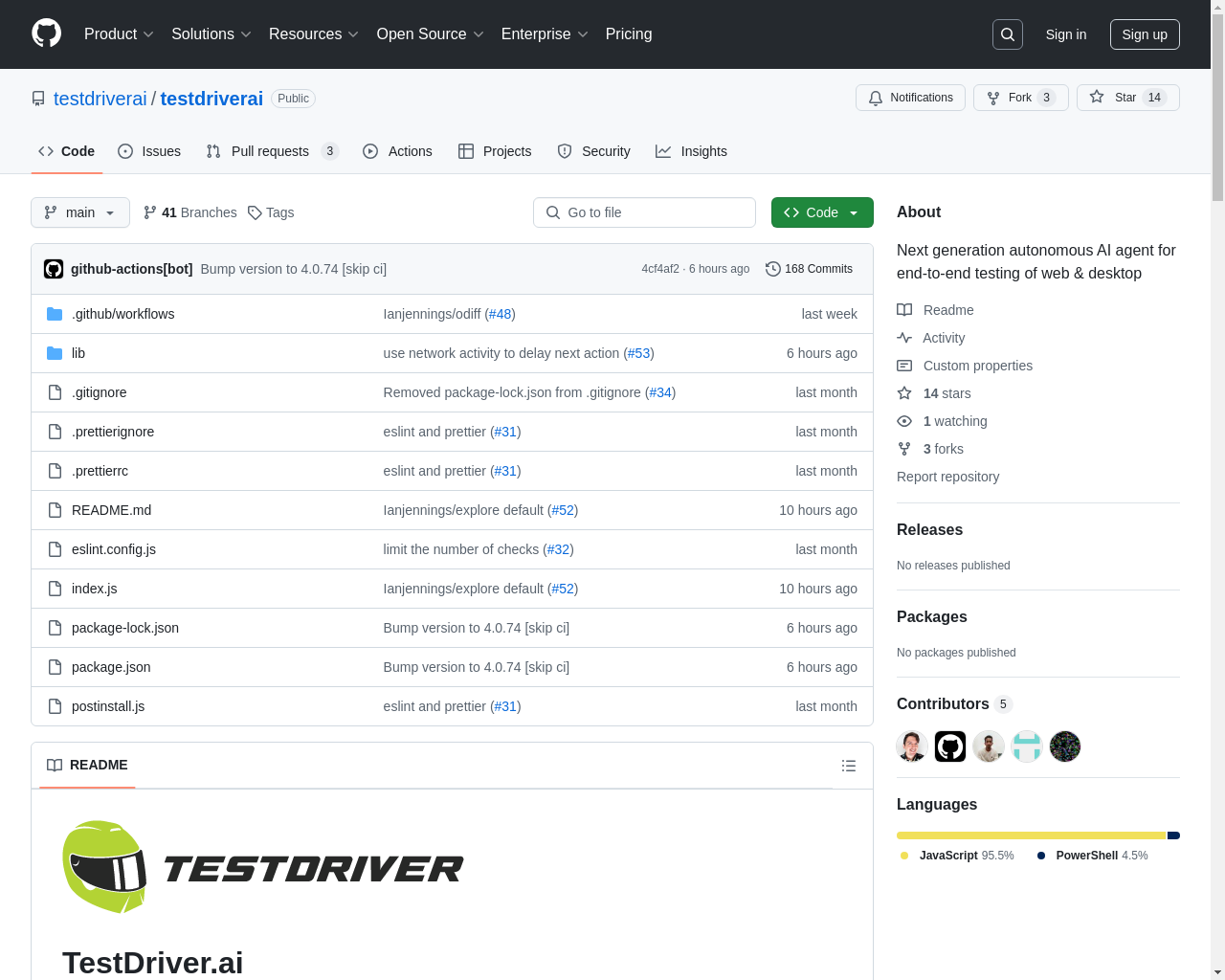This screenshot has width=1225, height=980.
Task: Click the Readme book icon in About
Action: pyautogui.click(x=904, y=310)
